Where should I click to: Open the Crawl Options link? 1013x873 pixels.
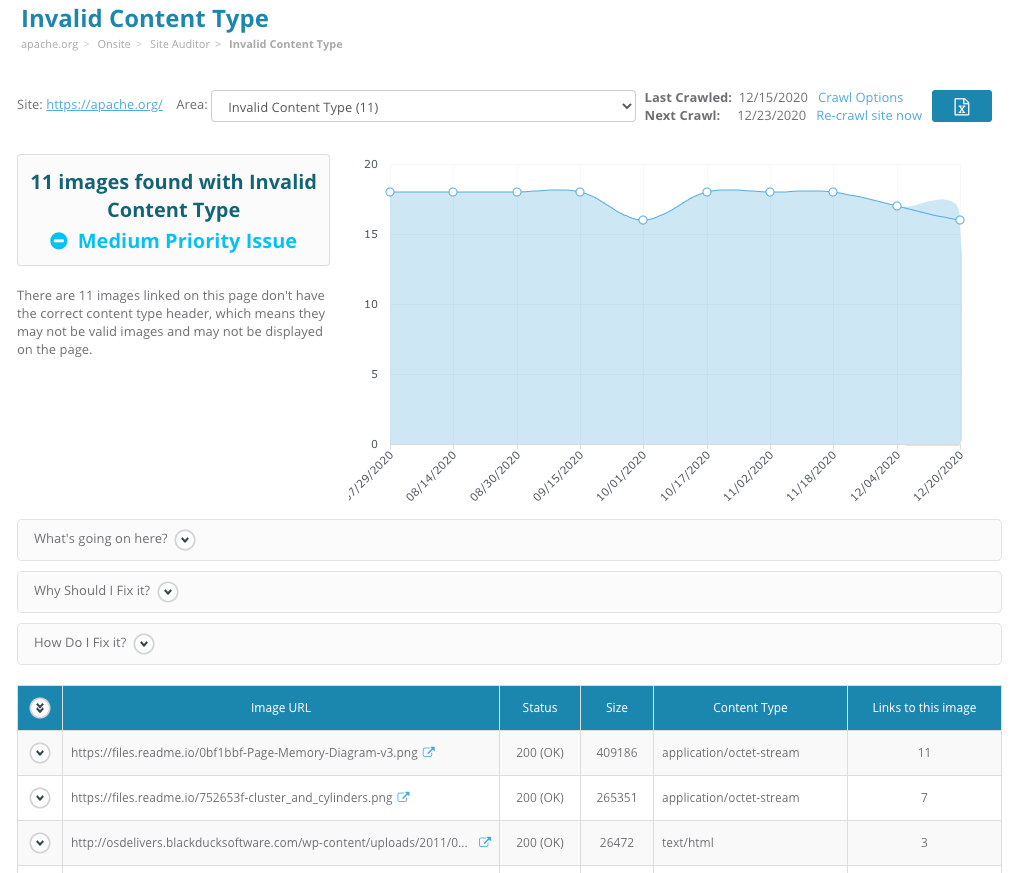860,97
